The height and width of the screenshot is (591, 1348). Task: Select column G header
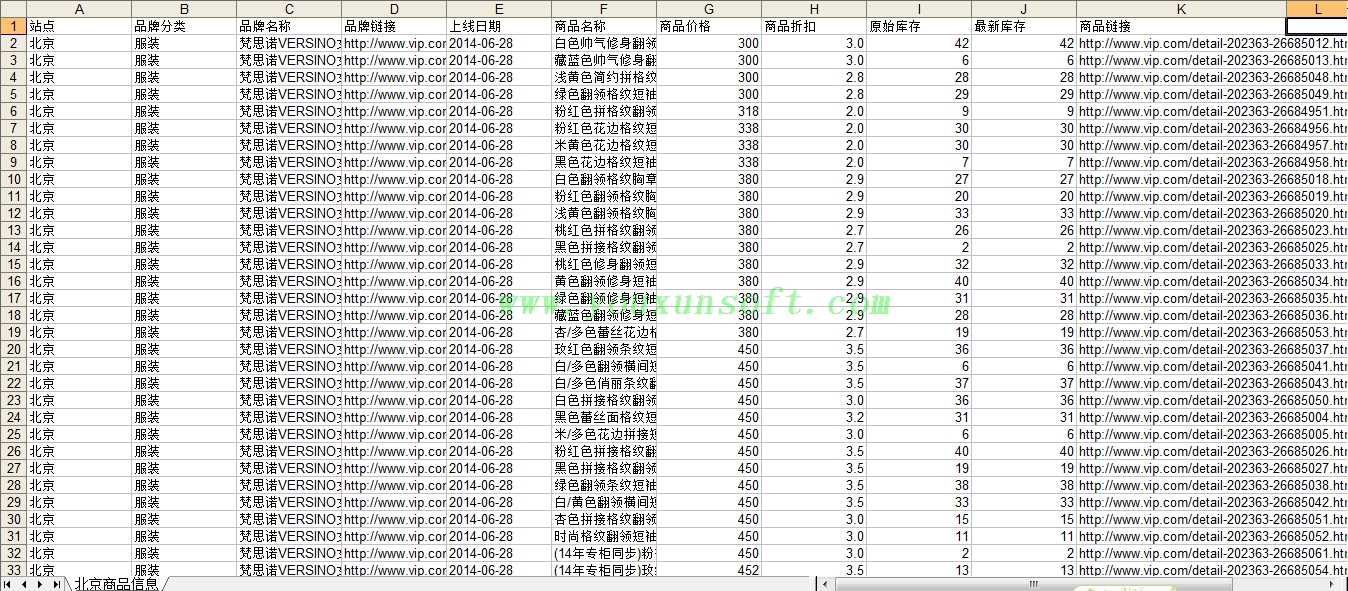click(709, 9)
